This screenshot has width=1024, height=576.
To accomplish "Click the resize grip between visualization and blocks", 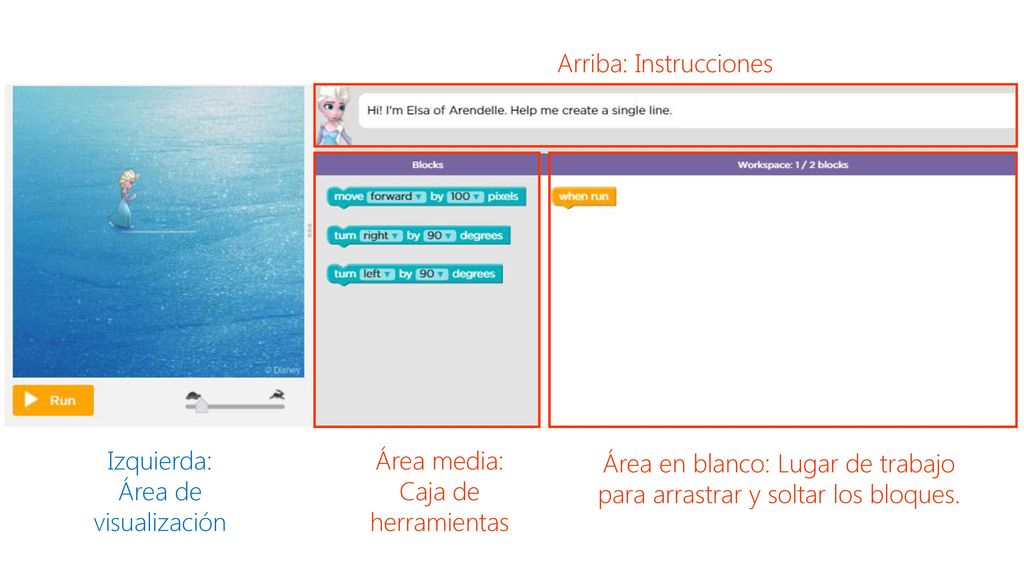I will pyautogui.click(x=310, y=230).
